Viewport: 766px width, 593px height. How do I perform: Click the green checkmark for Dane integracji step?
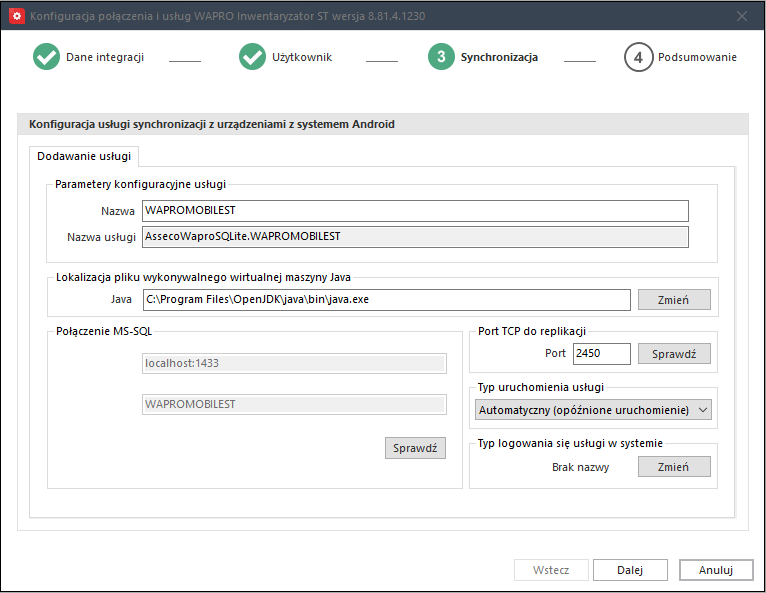pos(46,57)
